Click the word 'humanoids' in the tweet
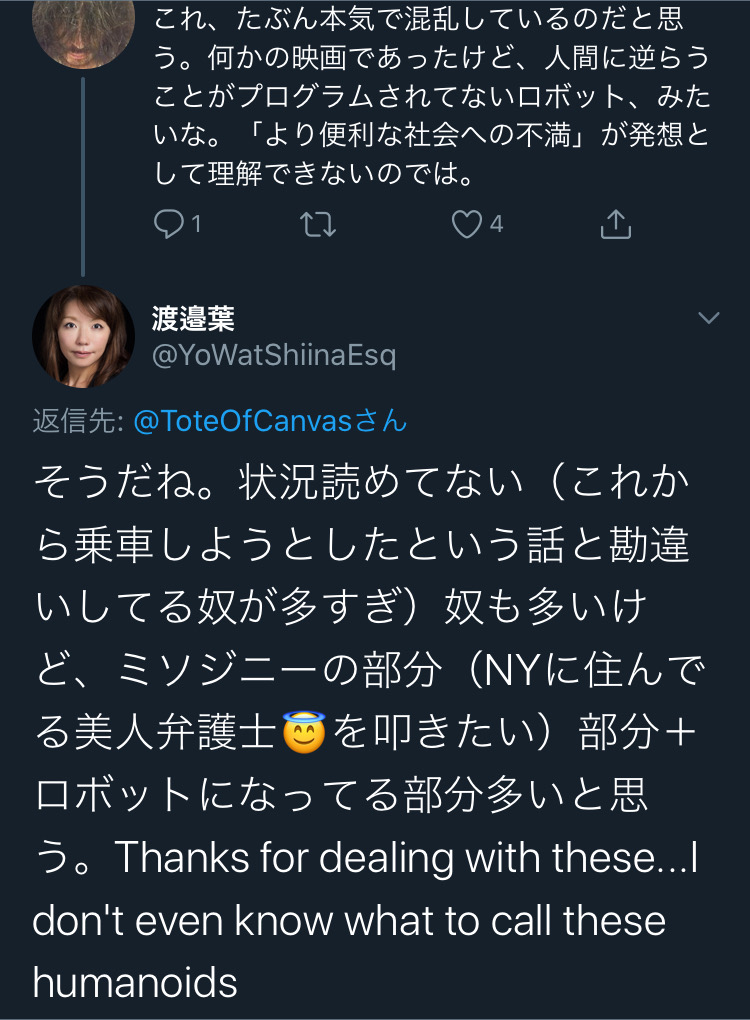Viewport: 750px width, 1020px height. click(135, 983)
